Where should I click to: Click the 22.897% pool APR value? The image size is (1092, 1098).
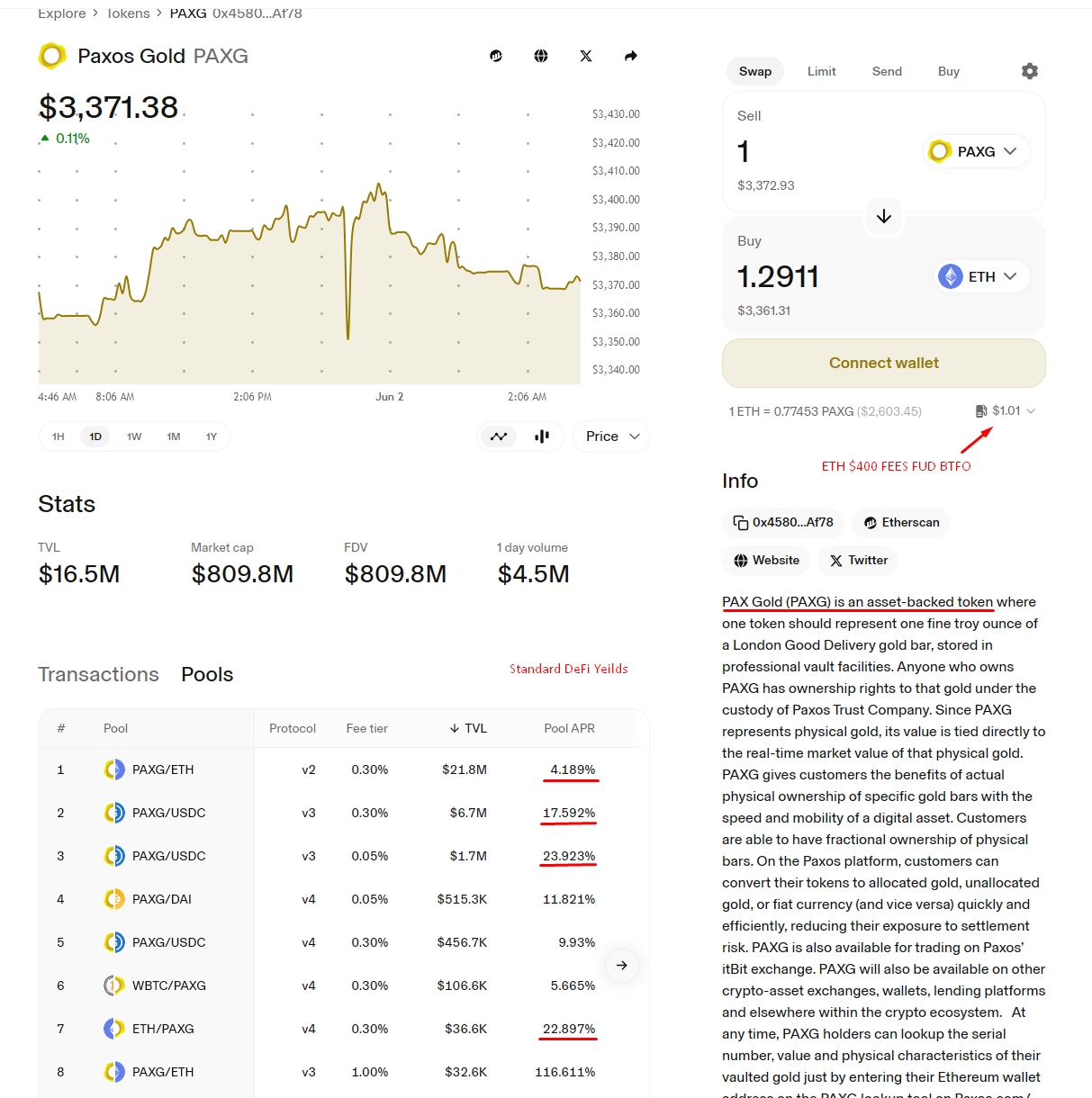(569, 1029)
